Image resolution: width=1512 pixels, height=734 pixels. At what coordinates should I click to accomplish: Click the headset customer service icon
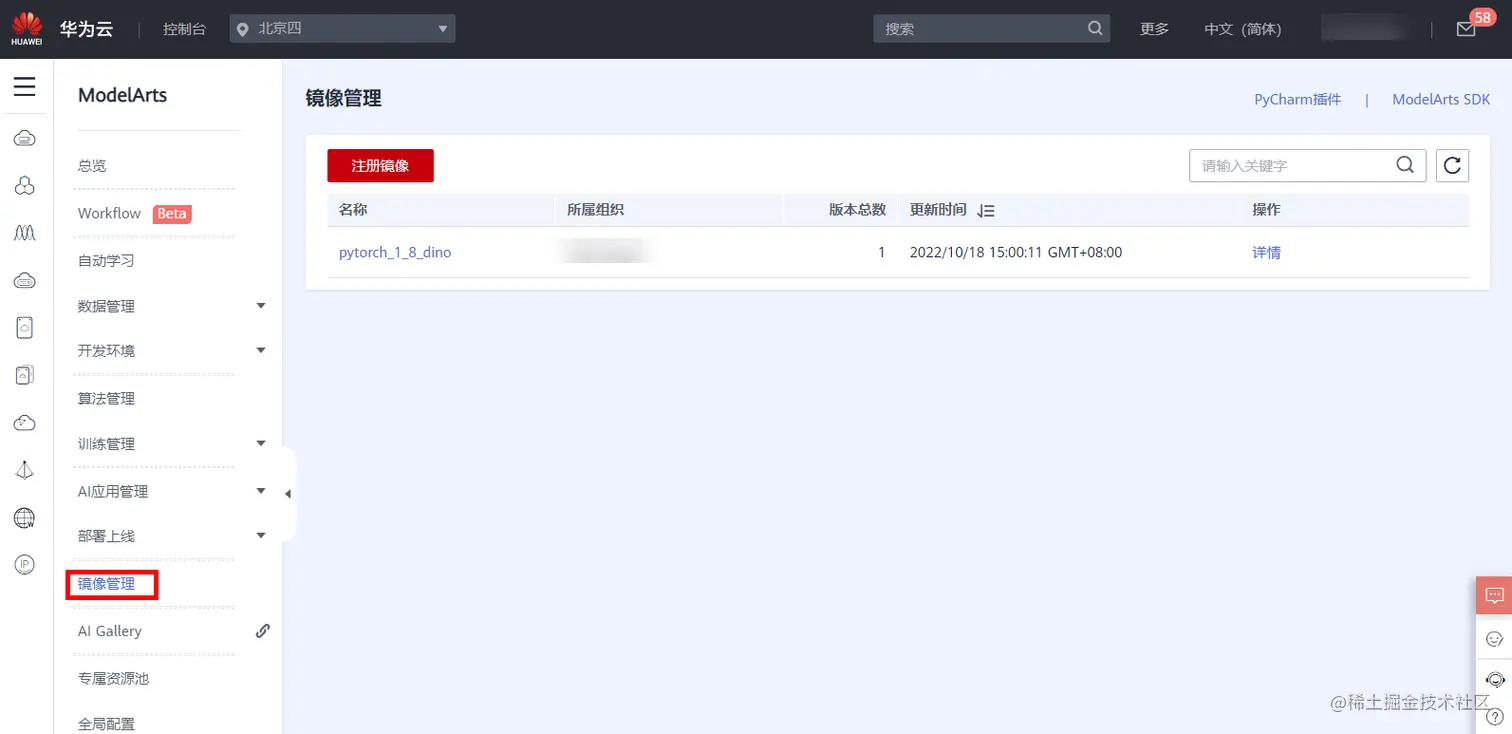[x=1495, y=679]
